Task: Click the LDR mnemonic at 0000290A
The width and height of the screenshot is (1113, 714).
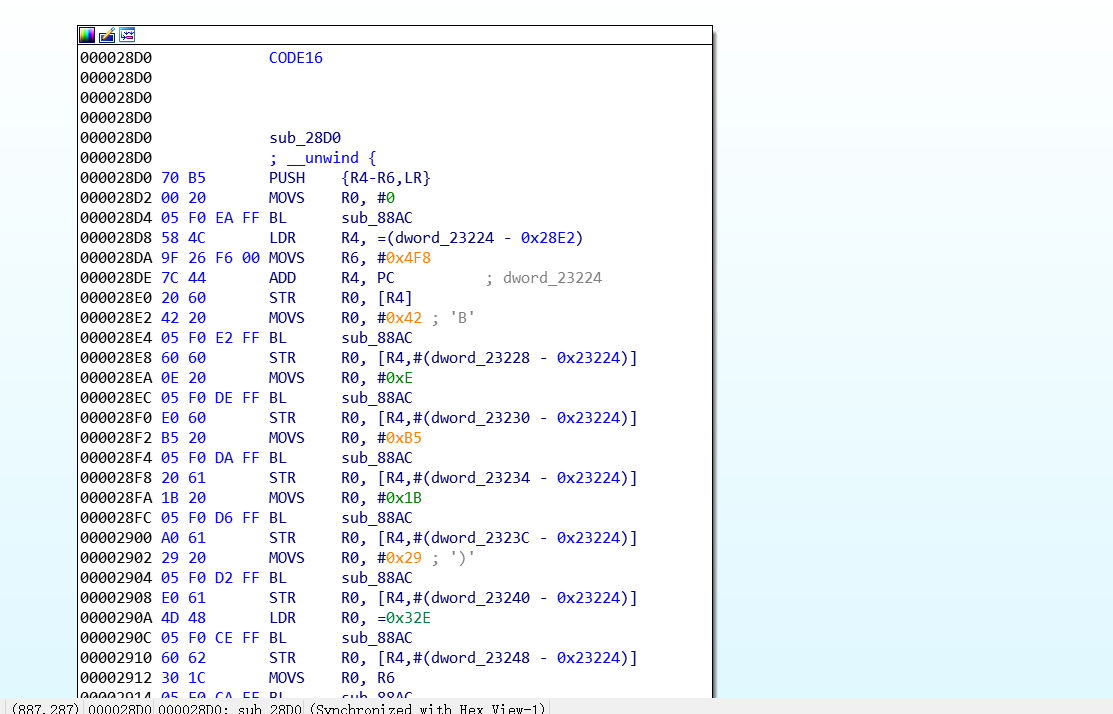Action: tap(282, 618)
